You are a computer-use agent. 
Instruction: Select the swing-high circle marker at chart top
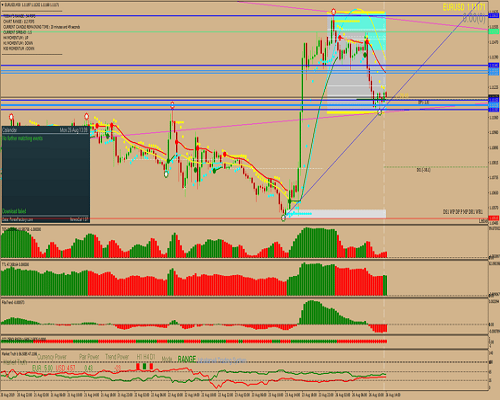pyautogui.click(x=333, y=12)
